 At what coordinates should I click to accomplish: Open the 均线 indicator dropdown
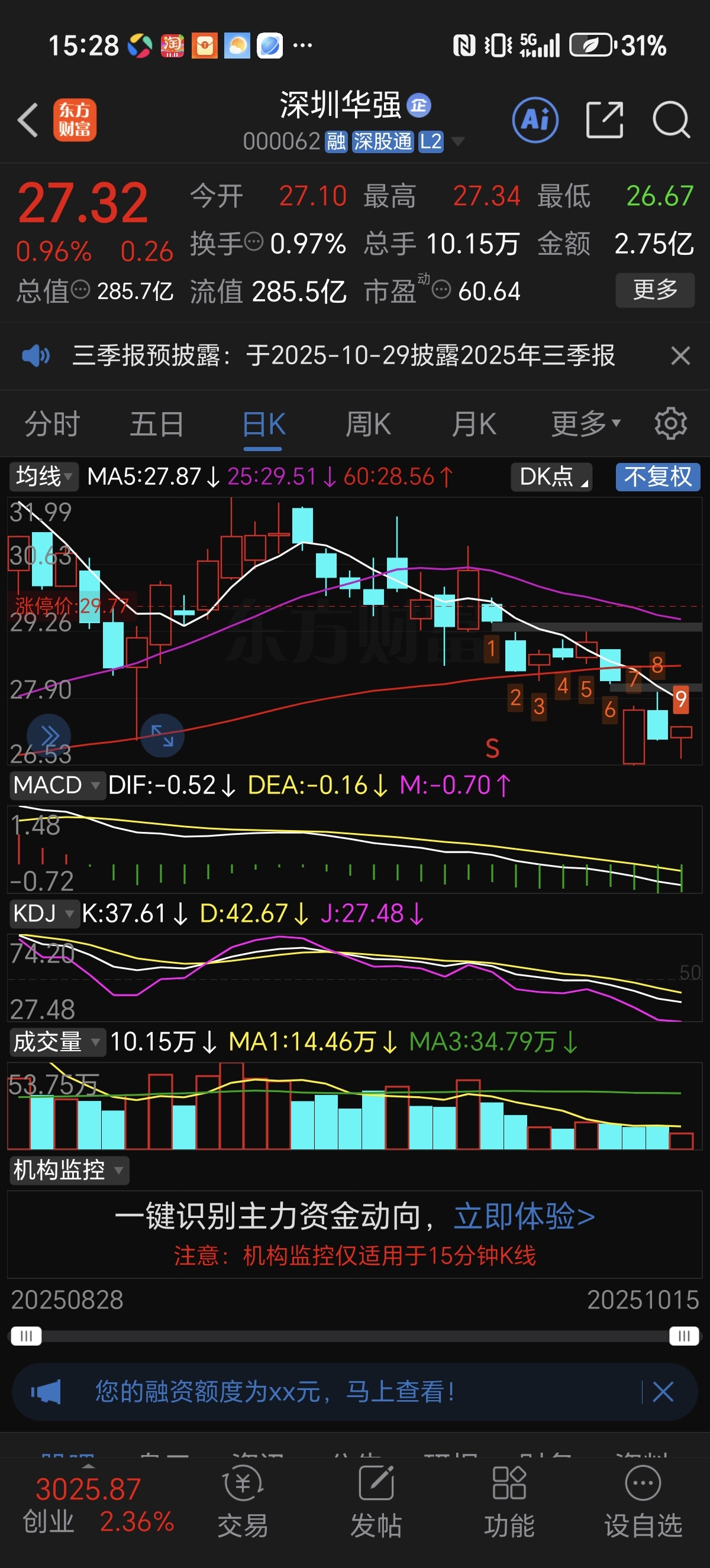click(x=44, y=477)
